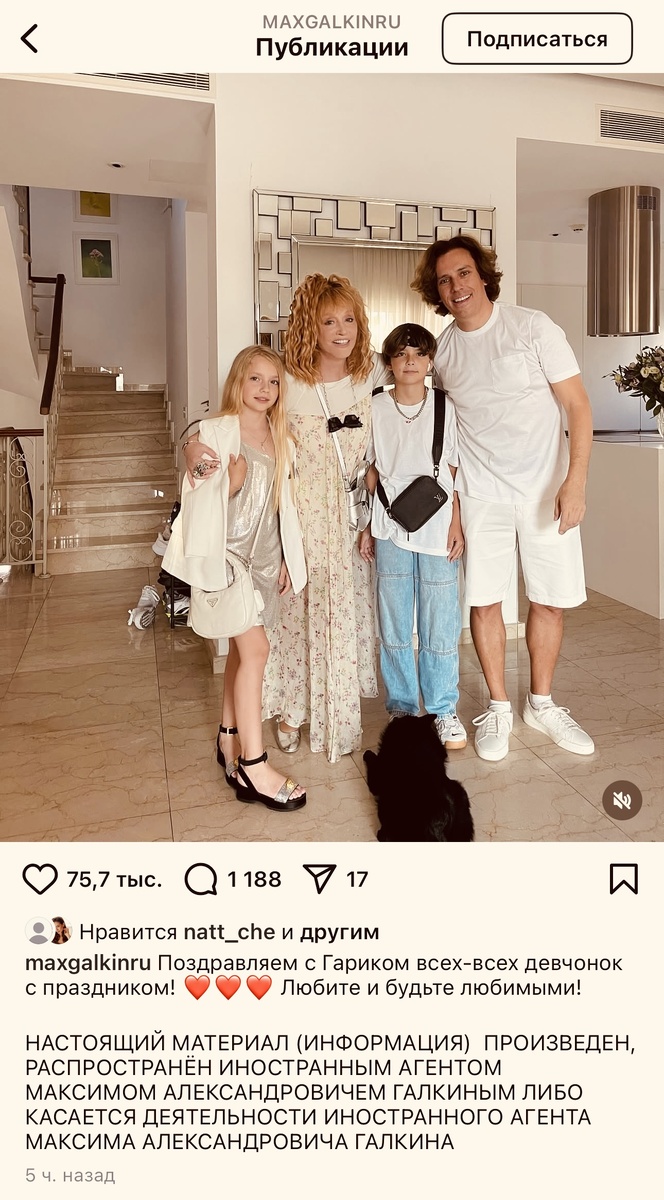Tap the foreign agent disclaimer text

point(329,1093)
